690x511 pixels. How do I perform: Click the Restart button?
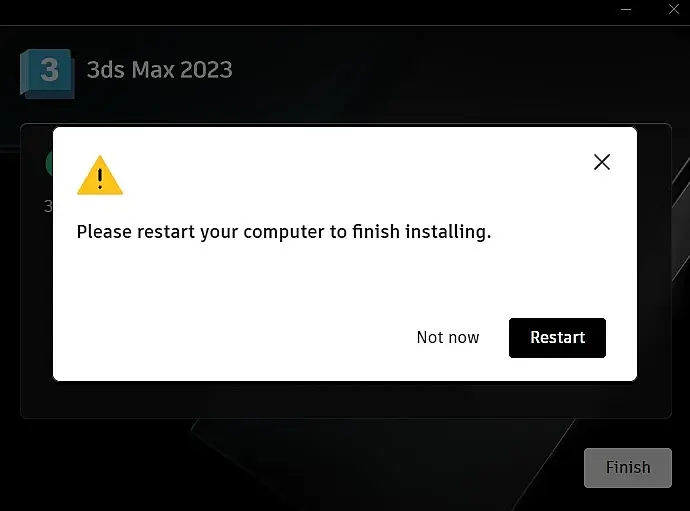point(557,338)
